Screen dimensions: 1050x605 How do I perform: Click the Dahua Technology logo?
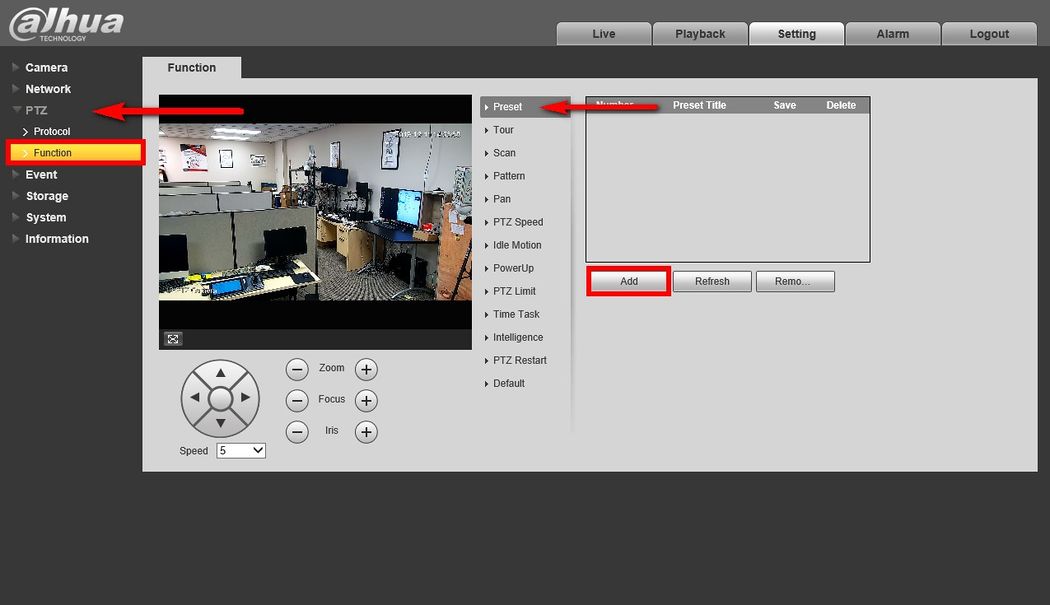click(66, 24)
